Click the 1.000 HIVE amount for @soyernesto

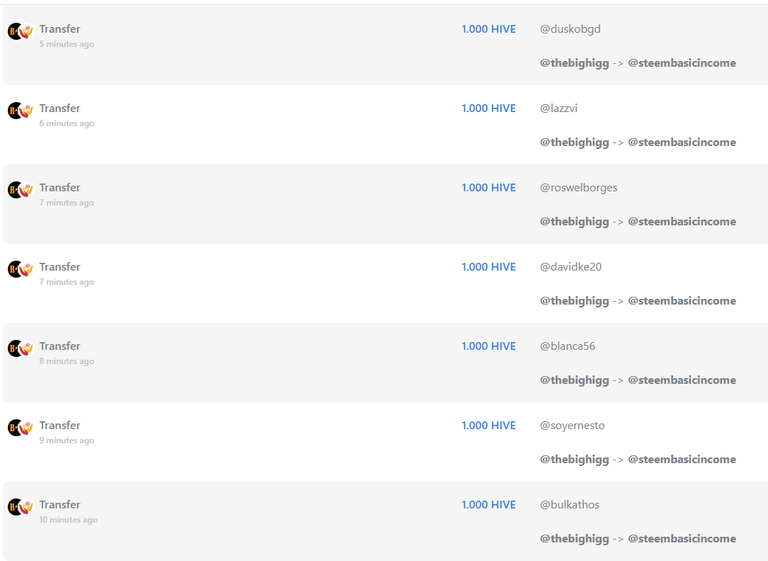tap(488, 425)
